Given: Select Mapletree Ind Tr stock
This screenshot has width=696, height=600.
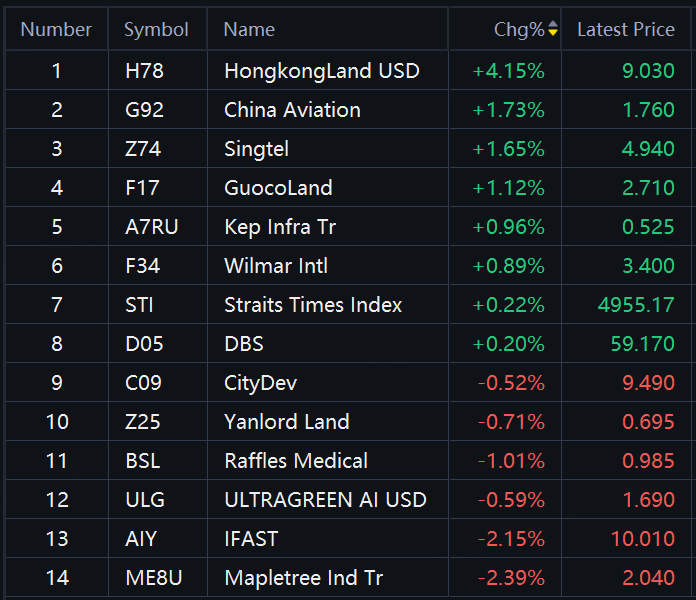Looking at the screenshot, I should 303,578.
